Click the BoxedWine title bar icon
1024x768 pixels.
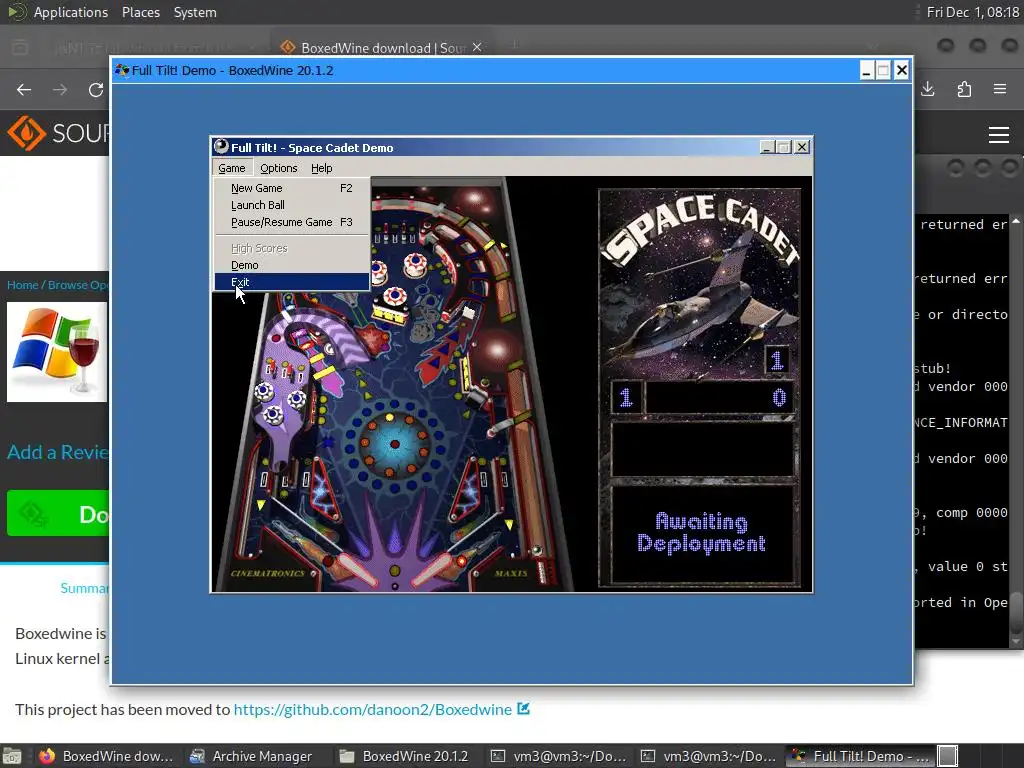click(122, 70)
